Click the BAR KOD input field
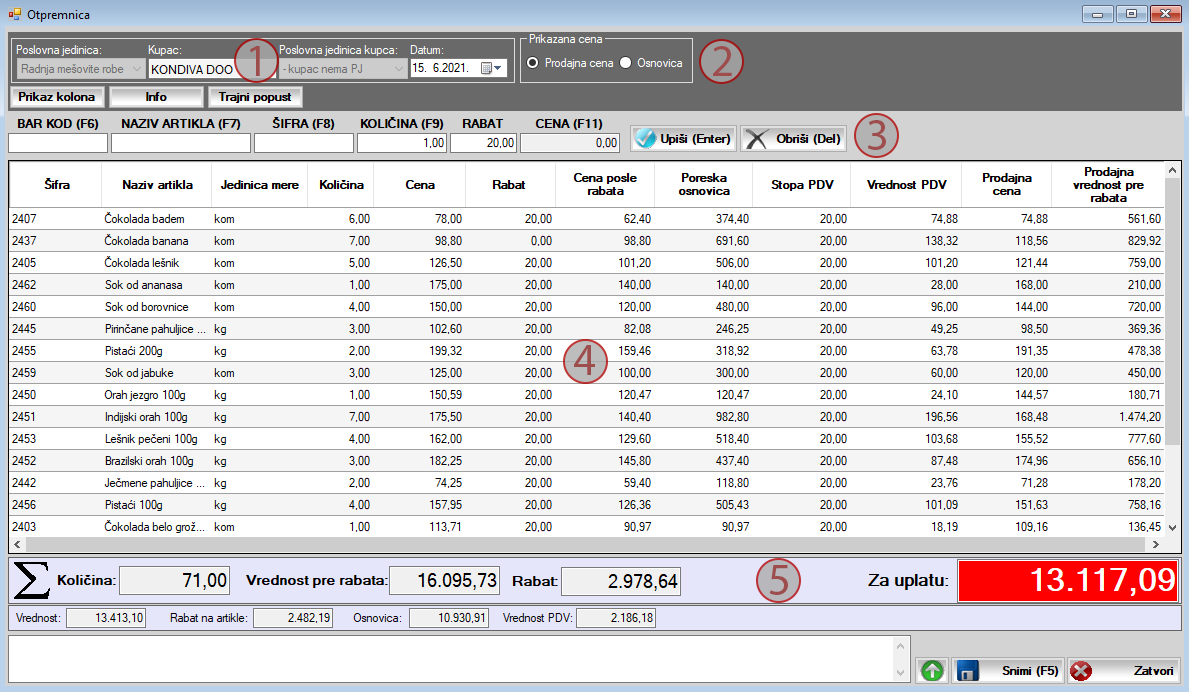The width and height of the screenshot is (1189, 692). (58, 142)
